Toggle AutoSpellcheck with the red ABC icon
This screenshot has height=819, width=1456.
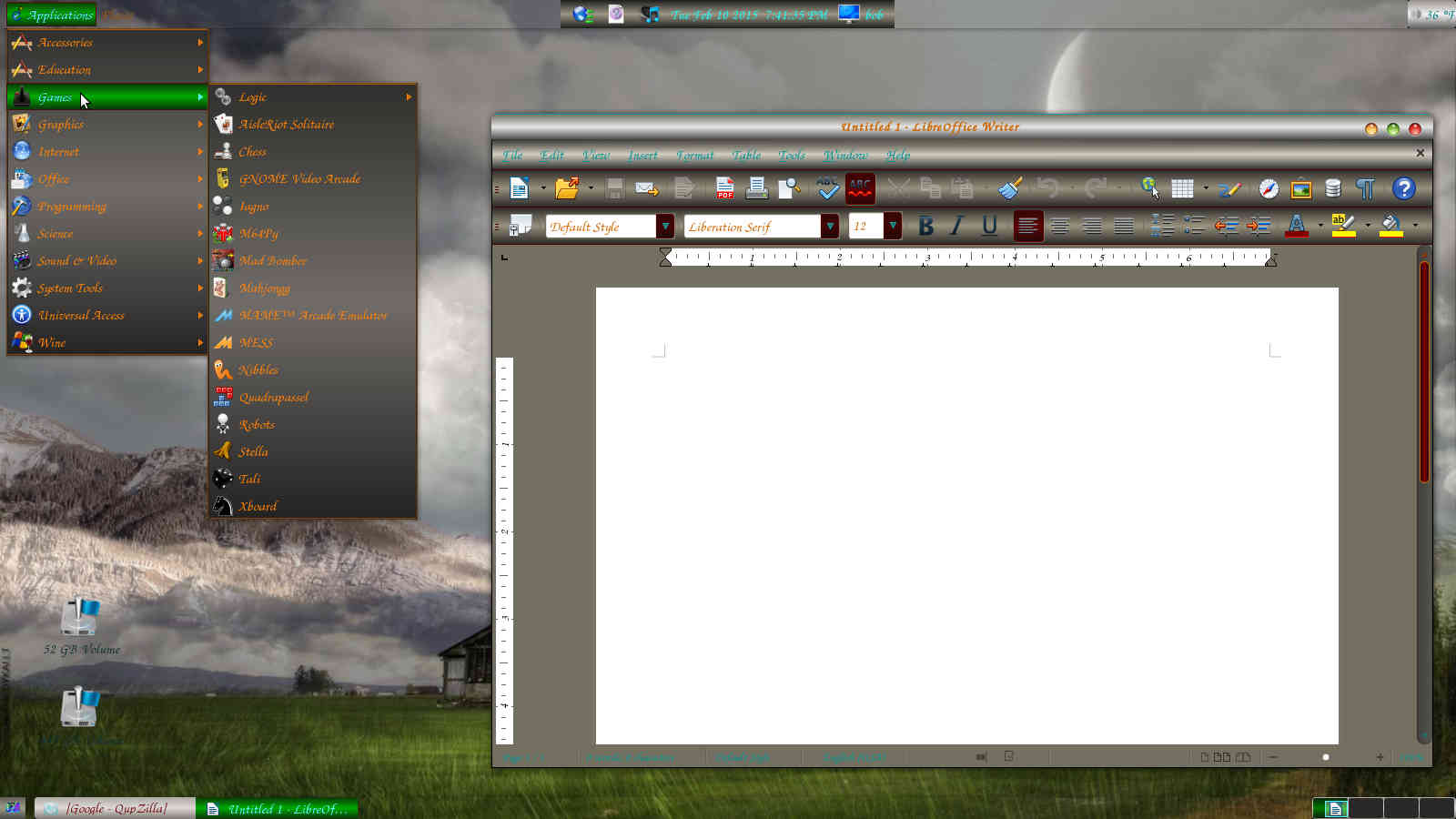[860, 188]
